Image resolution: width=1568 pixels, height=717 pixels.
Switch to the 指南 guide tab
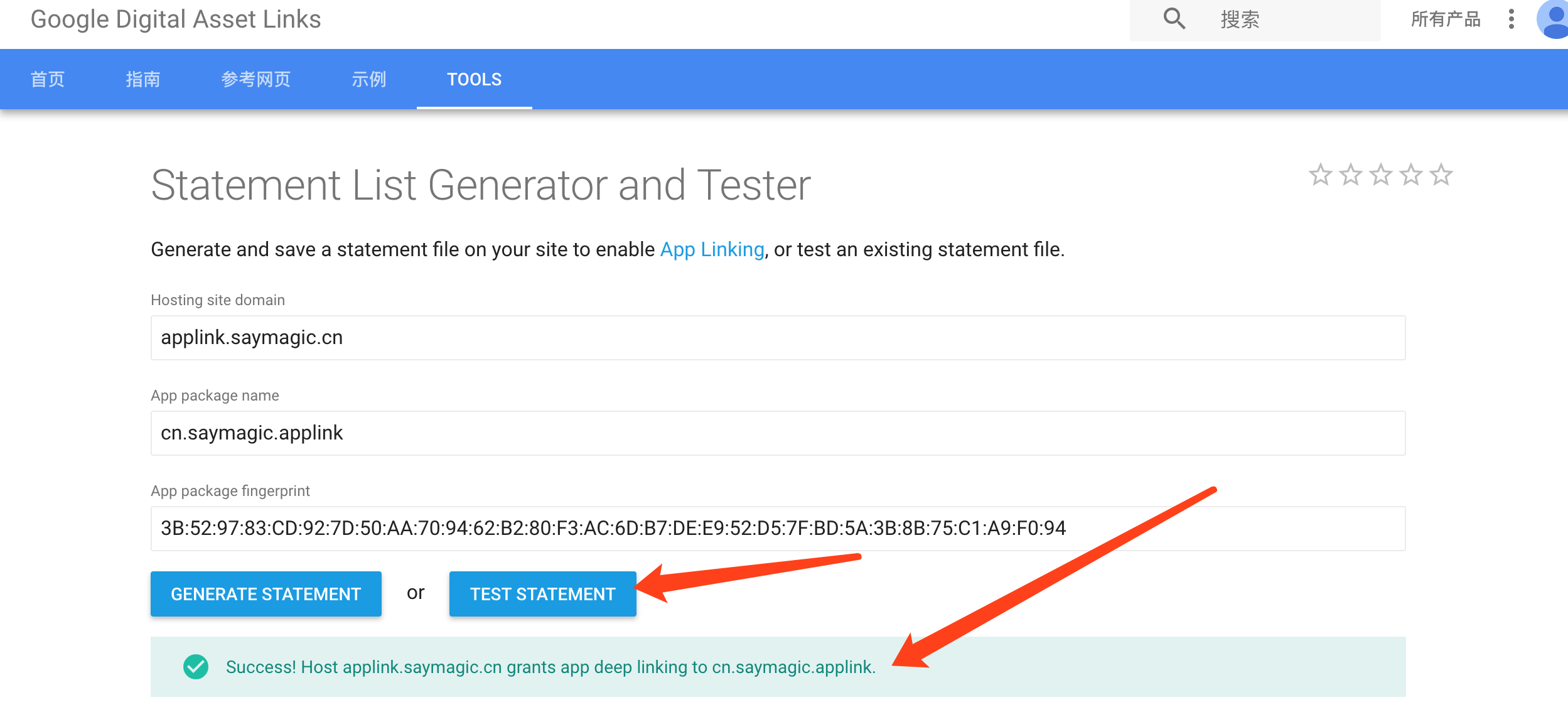pyautogui.click(x=143, y=79)
